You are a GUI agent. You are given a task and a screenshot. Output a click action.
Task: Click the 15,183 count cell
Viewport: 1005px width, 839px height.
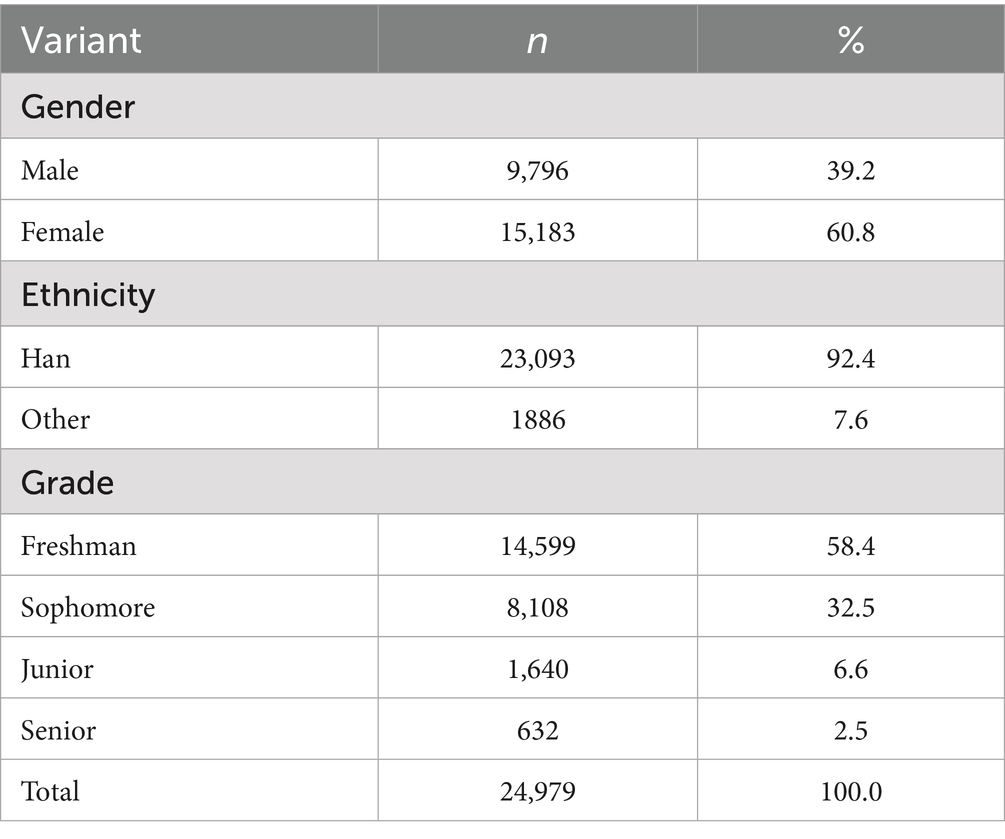pyautogui.click(x=538, y=232)
